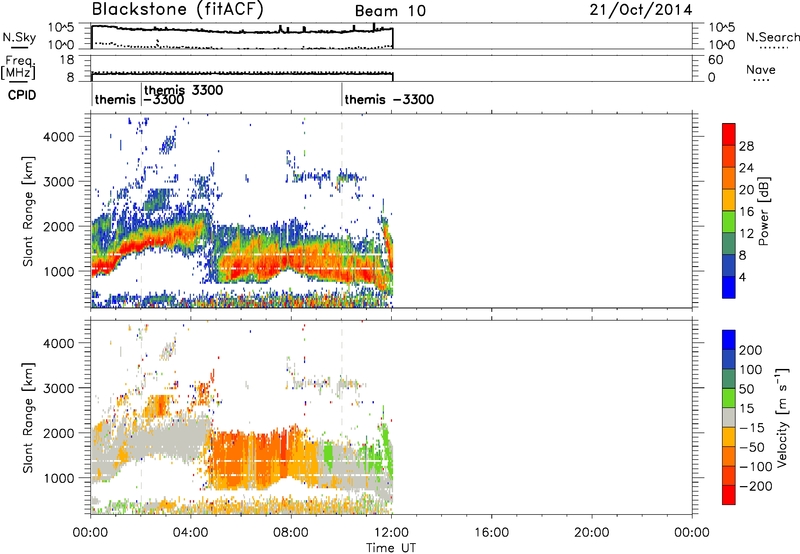The height and width of the screenshot is (554, 800).
Task: Click the "-100" velocity colorbar value
Action: (756, 467)
